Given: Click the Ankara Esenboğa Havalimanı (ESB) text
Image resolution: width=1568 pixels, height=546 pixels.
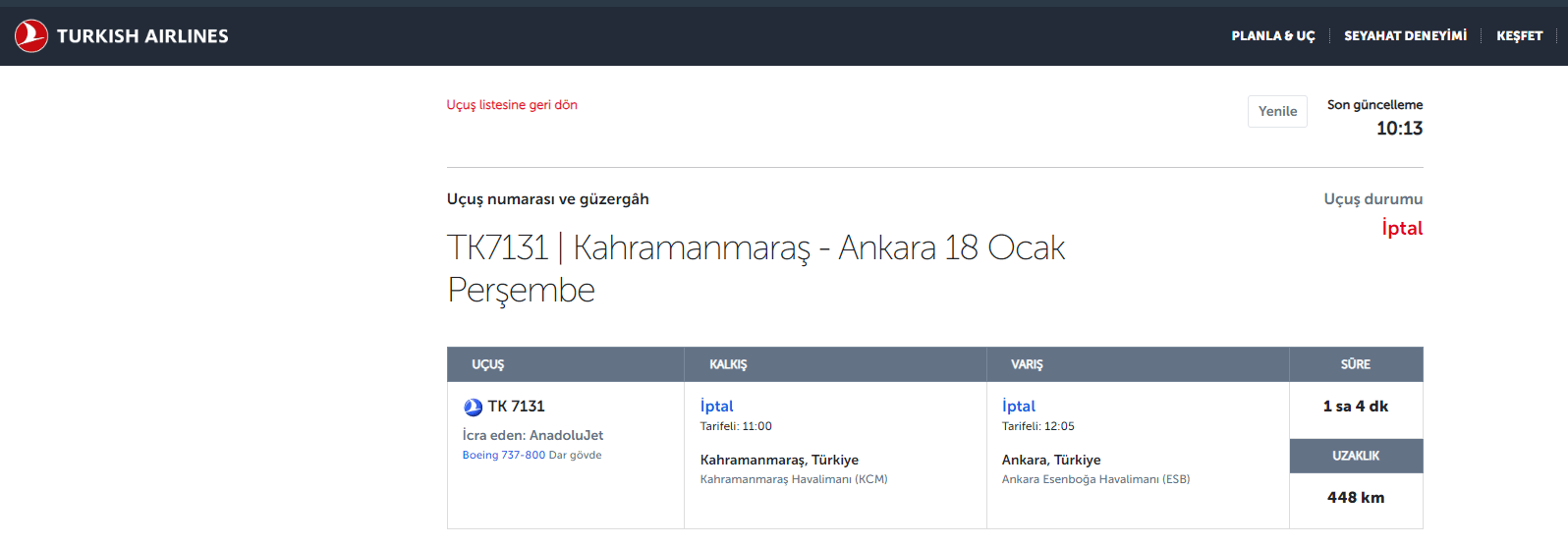Looking at the screenshot, I should (x=1095, y=480).
